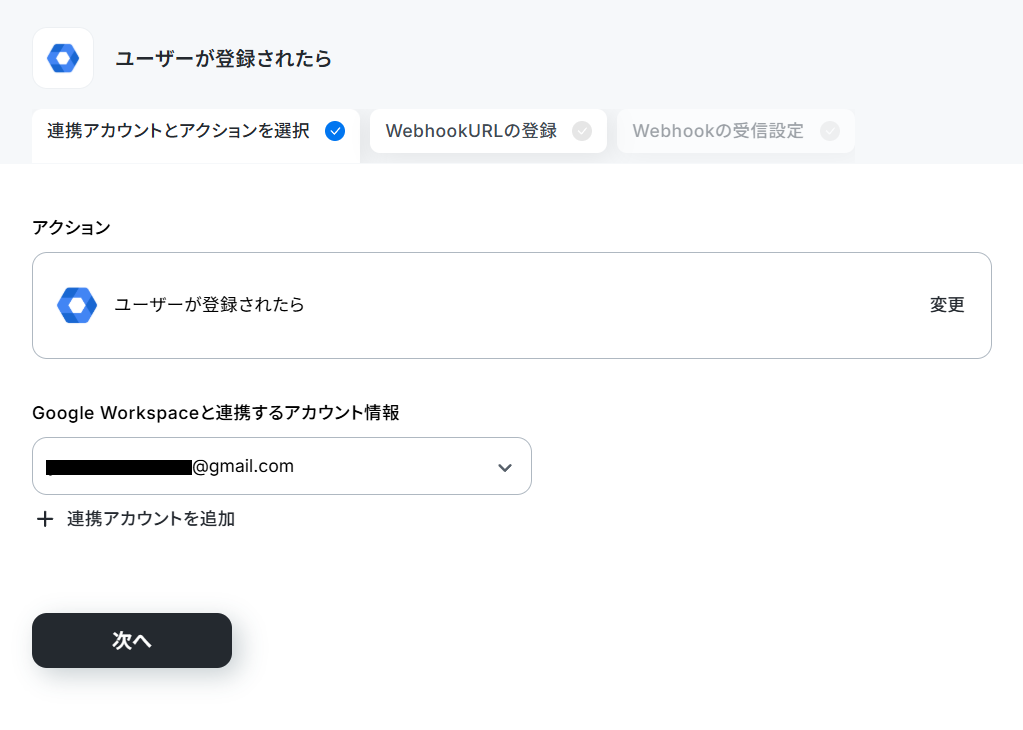Click the plus icon beside 連携アカウントを追加
This screenshot has width=1023, height=730.
45,519
